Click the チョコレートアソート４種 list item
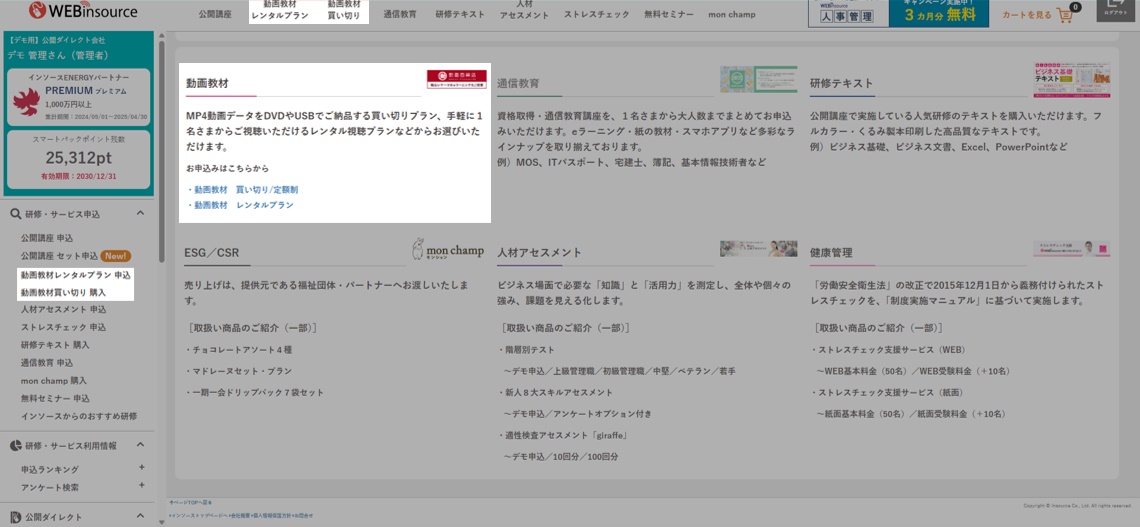Screen dimensions: 1140x527 (240, 350)
